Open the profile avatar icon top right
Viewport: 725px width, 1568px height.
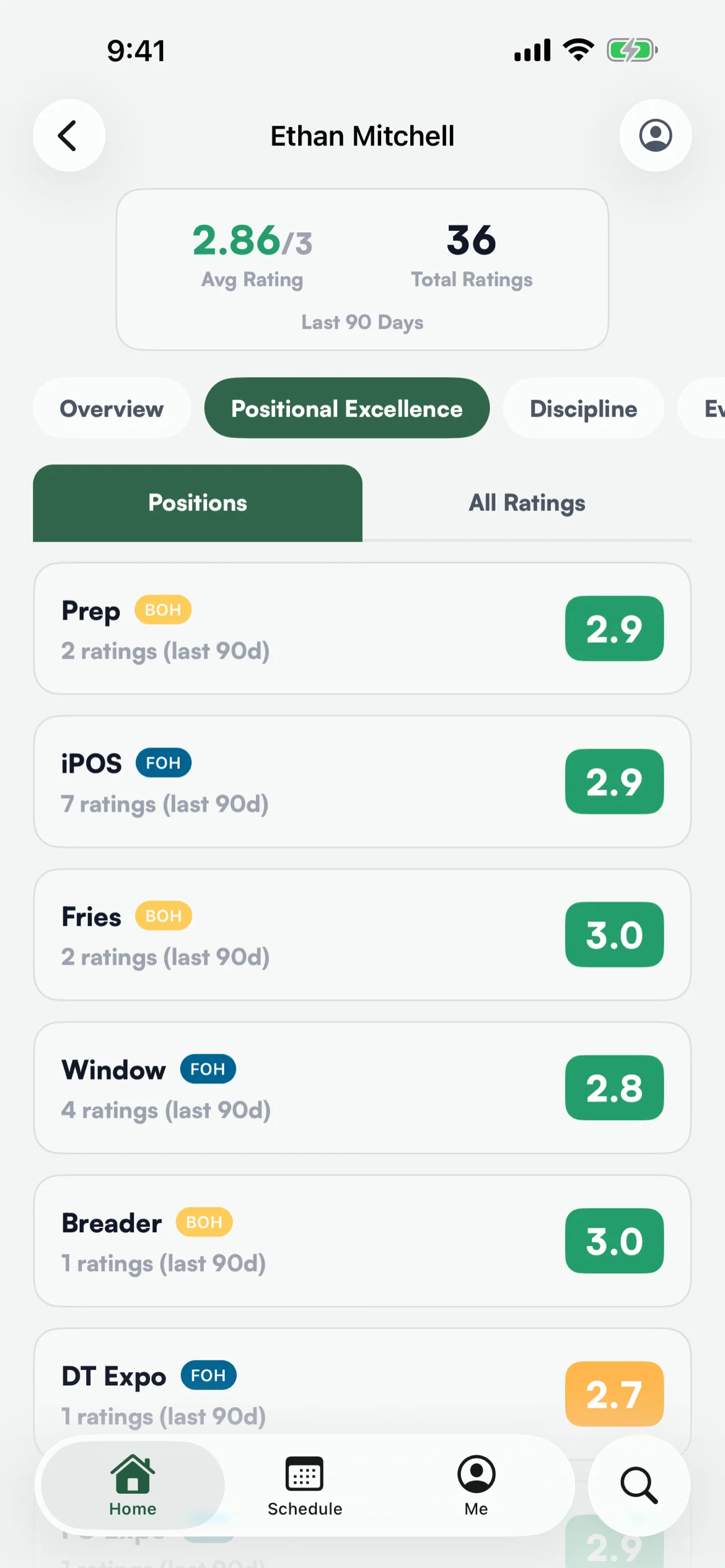click(656, 135)
